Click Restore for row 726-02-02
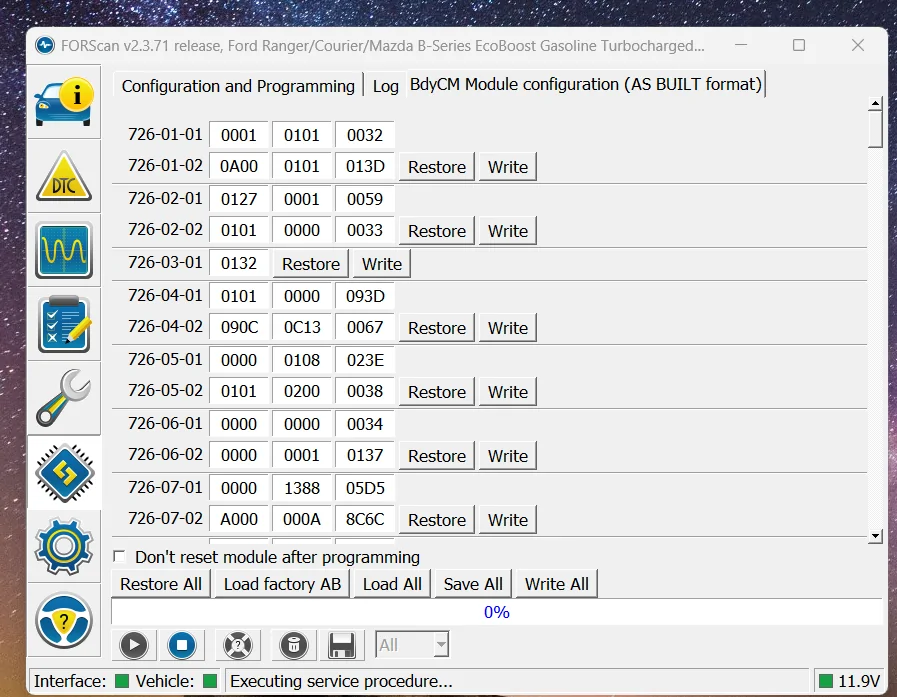This screenshot has height=697, width=897. 436,231
